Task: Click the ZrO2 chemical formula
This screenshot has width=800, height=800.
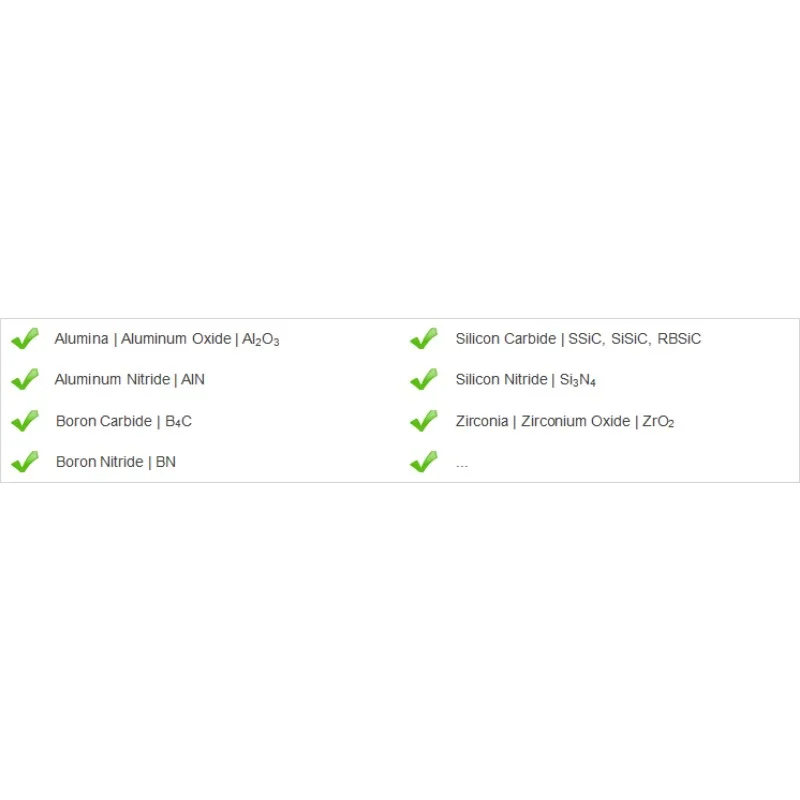Action: point(658,421)
